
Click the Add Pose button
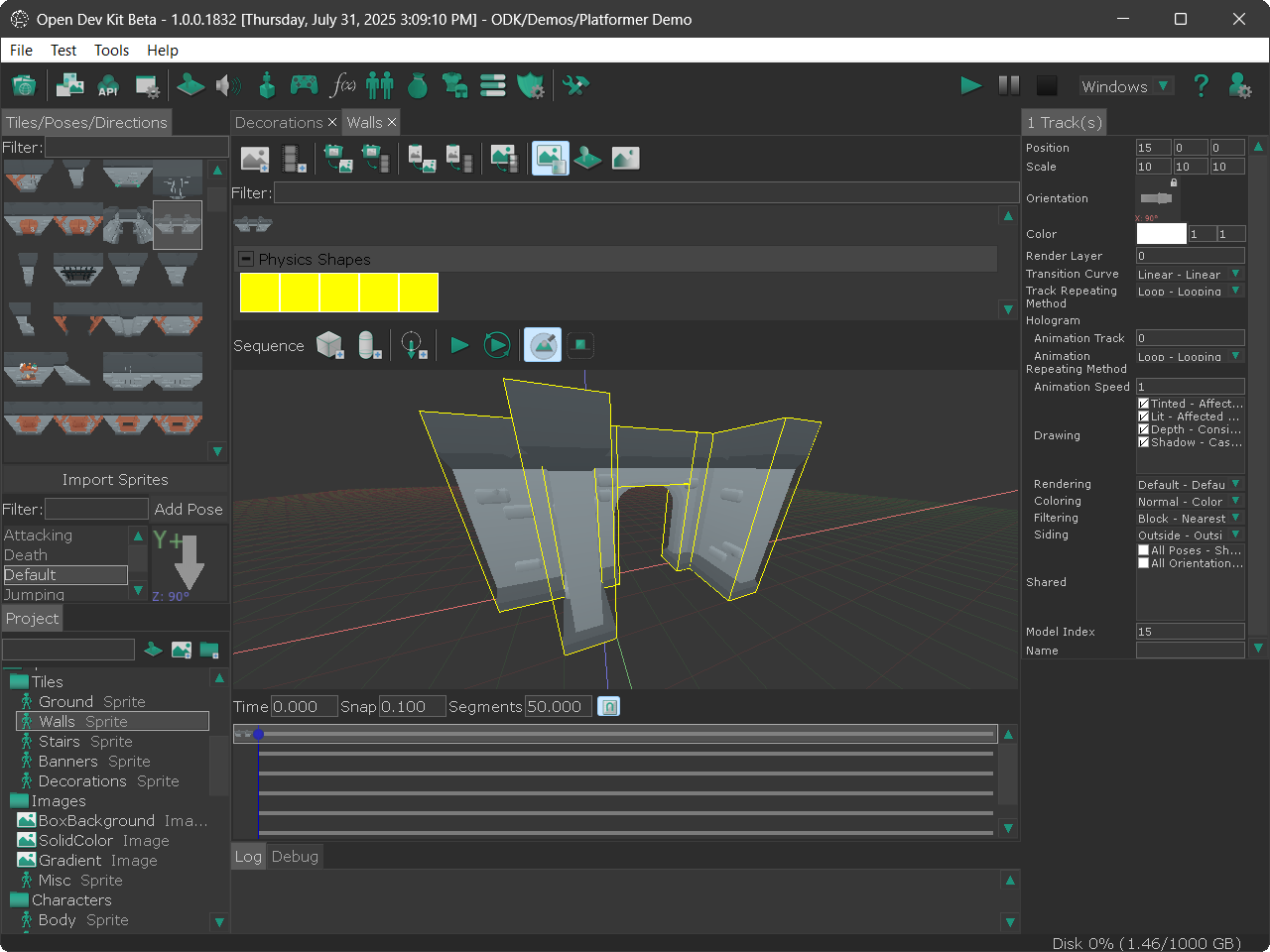pos(189,509)
